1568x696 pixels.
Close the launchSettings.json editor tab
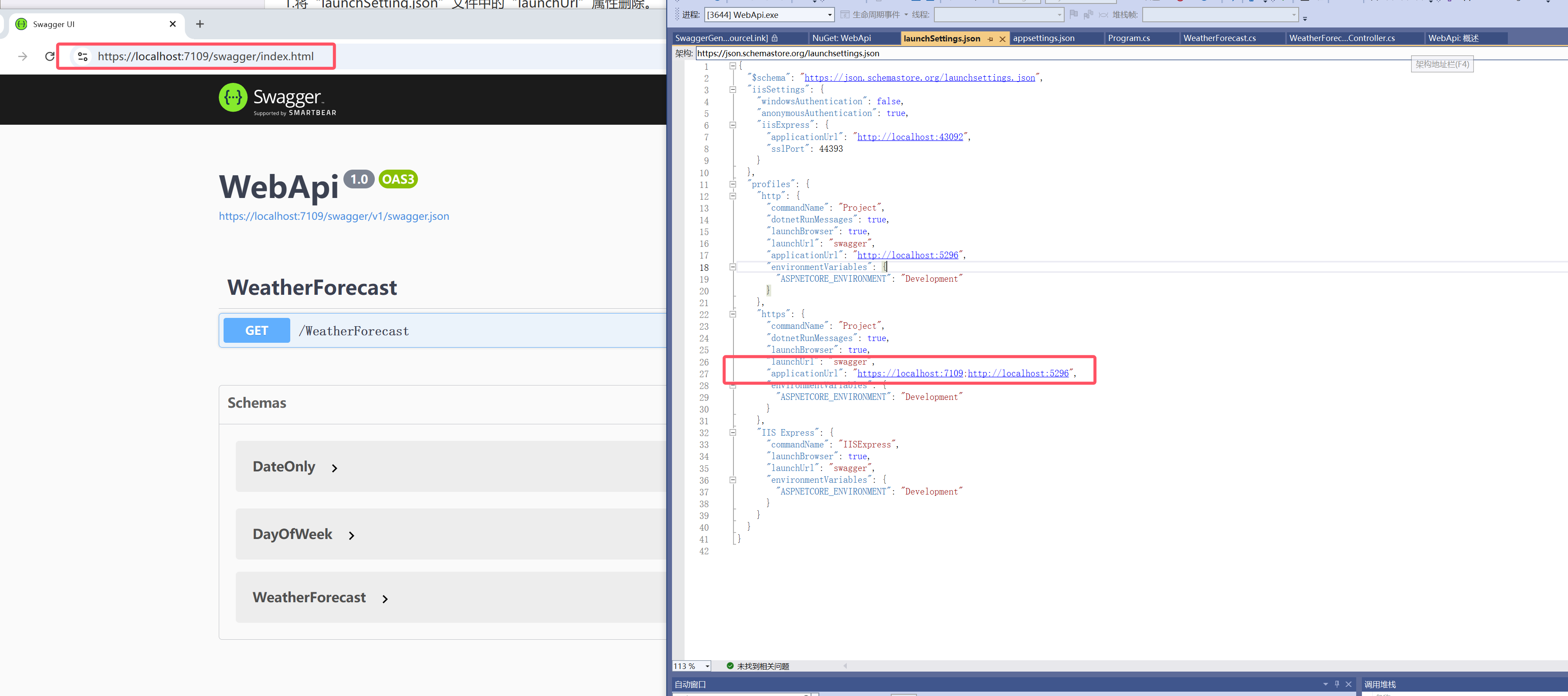coord(1002,39)
